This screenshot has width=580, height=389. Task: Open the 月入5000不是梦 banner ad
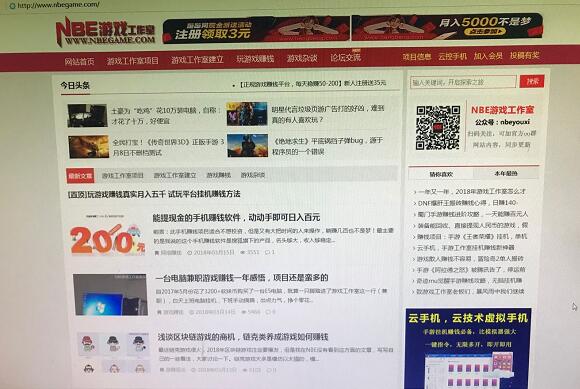tap(447, 27)
